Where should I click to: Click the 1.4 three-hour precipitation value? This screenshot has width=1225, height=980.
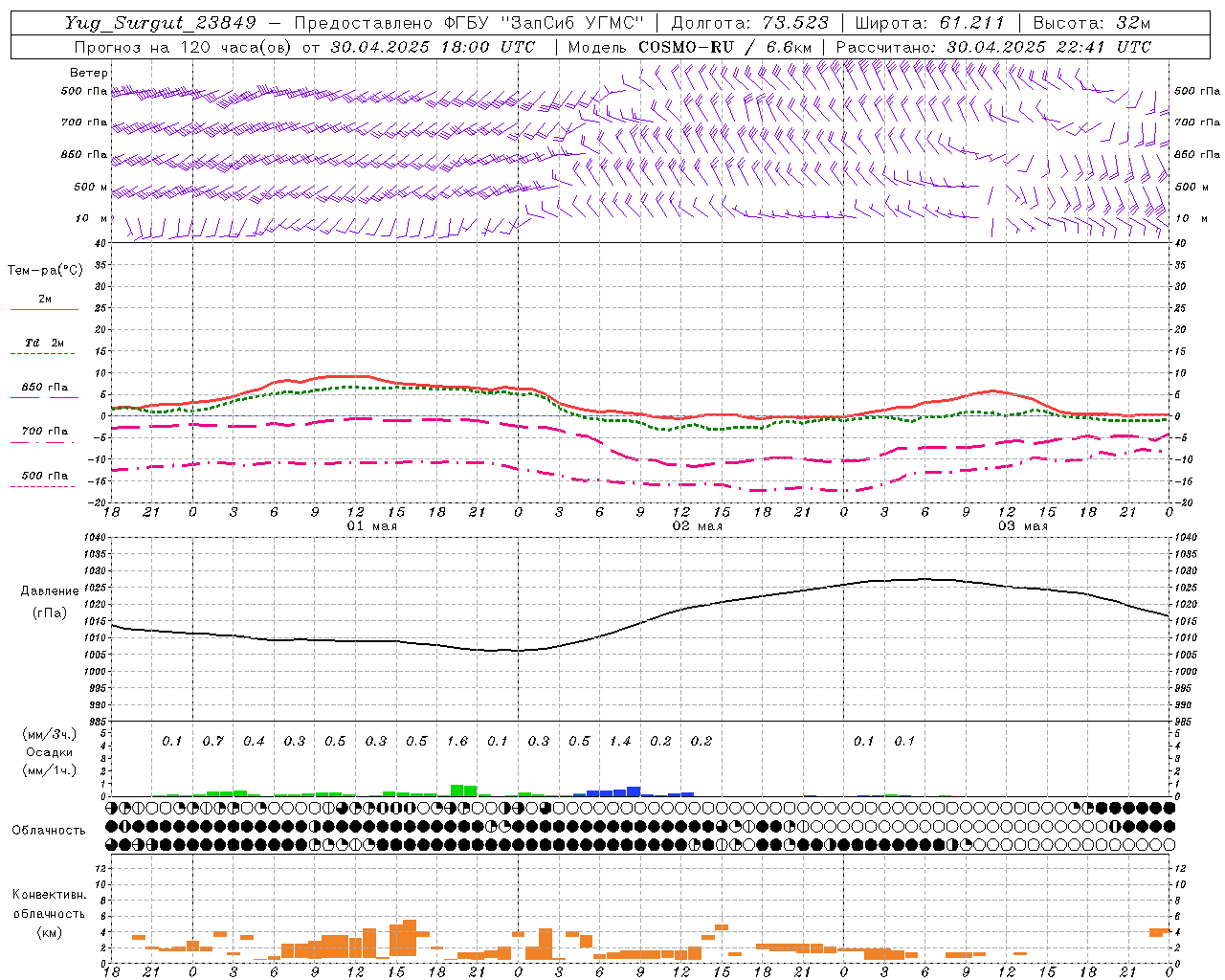(620, 742)
